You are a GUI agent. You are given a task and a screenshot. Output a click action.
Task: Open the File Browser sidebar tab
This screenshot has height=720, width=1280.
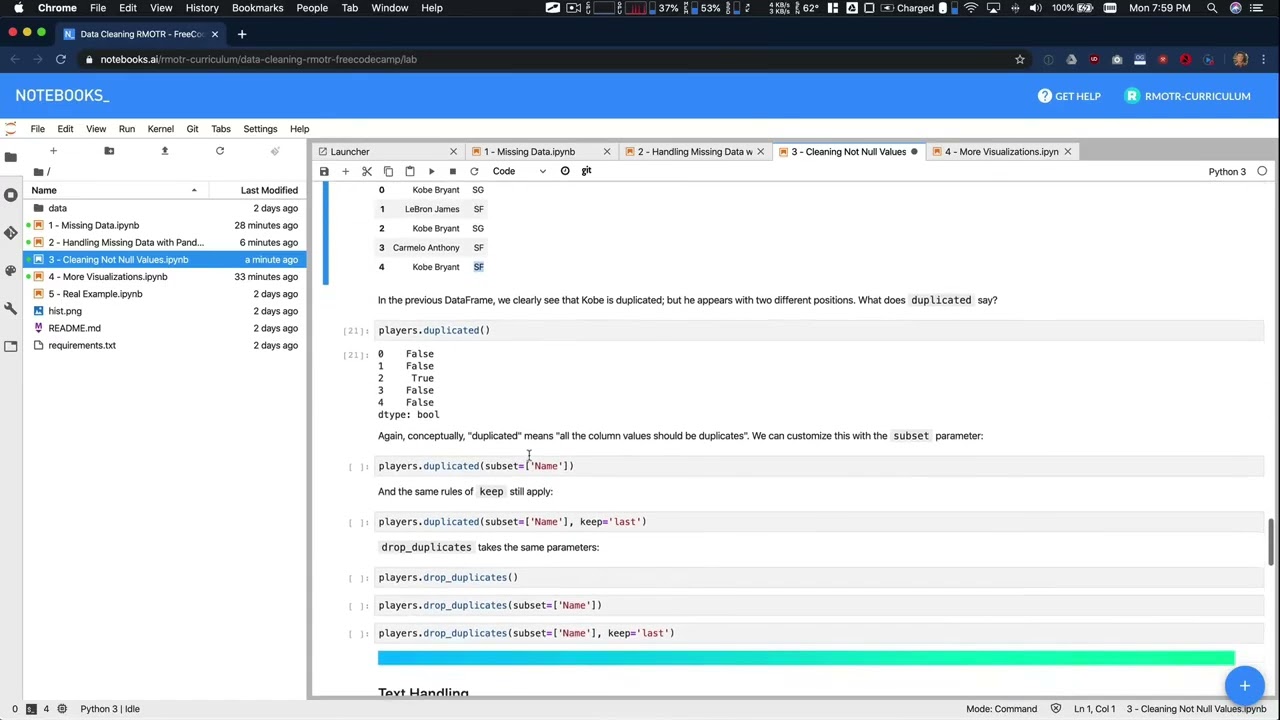click(11, 157)
